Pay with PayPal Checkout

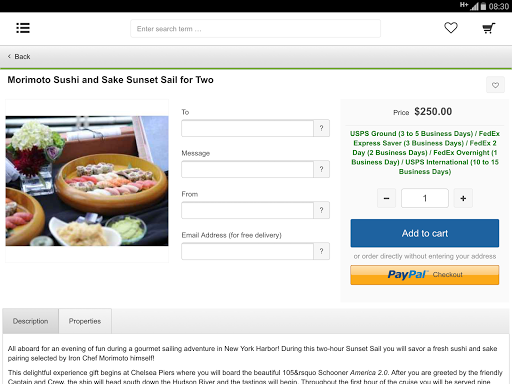click(x=425, y=275)
